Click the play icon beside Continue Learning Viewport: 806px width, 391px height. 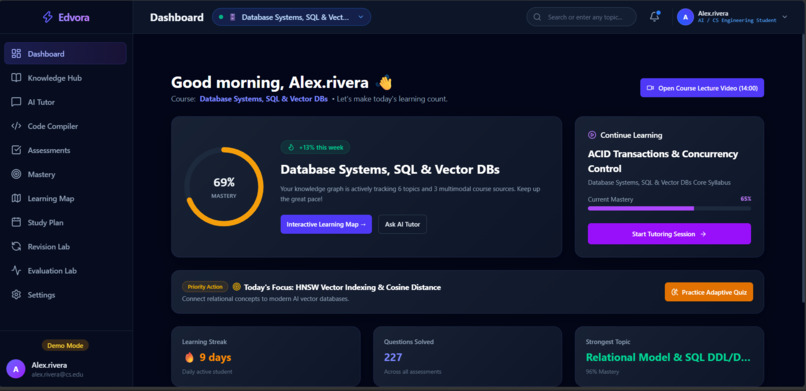pyautogui.click(x=592, y=135)
